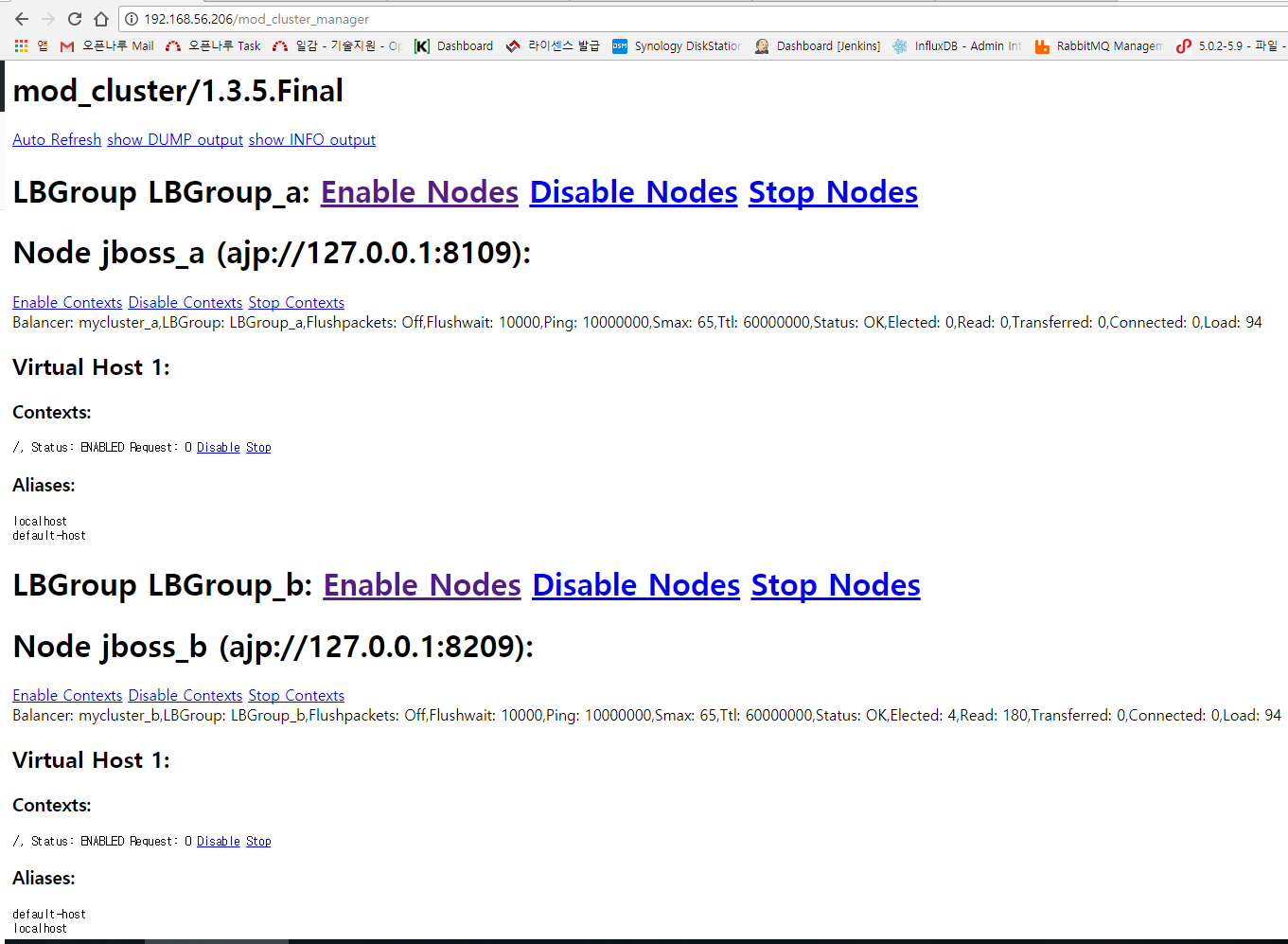
Task: Enable Auto Refresh on the manager page
Action: (57, 139)
